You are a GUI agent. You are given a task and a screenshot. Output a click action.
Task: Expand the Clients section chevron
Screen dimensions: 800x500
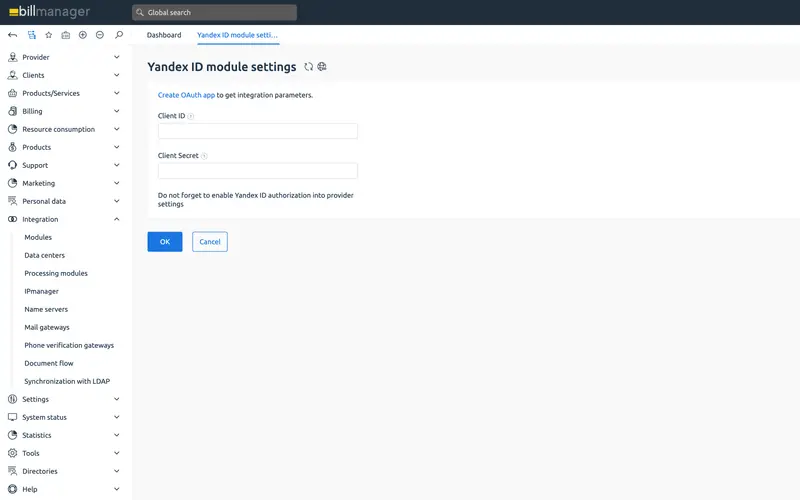click(x=116, y=75)
